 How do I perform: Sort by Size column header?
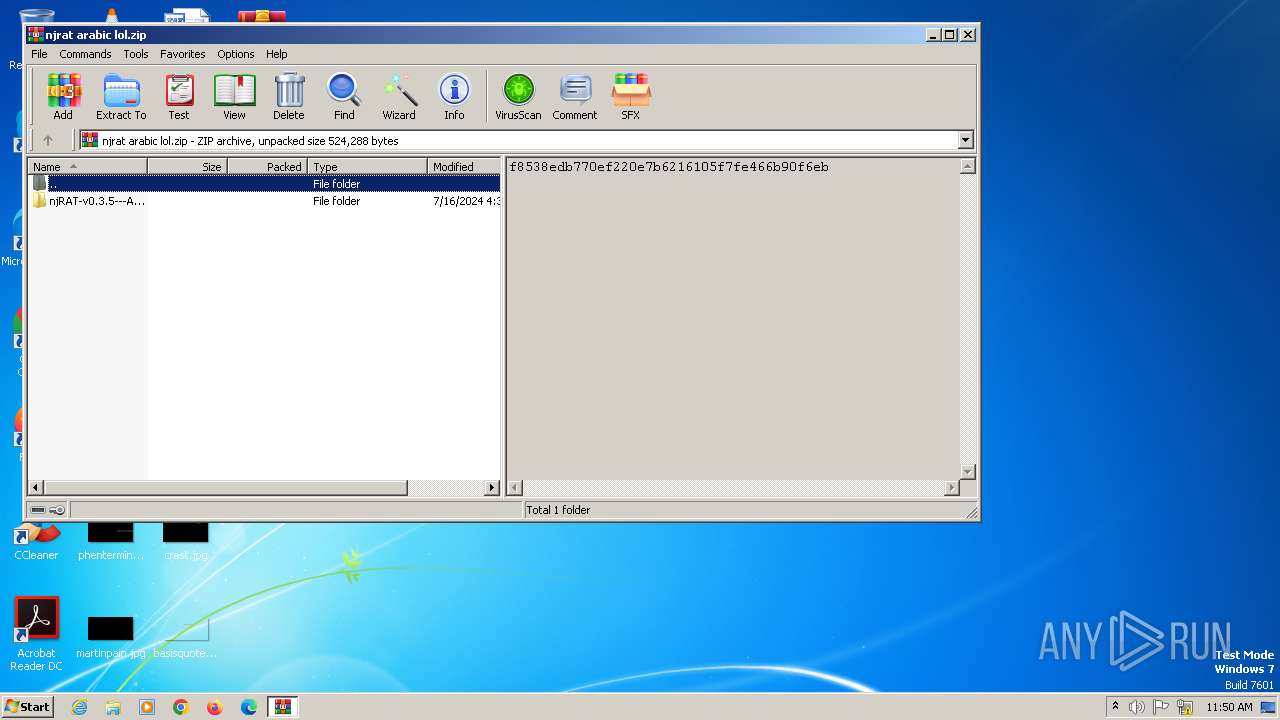pyautogui.click(x=187, y=167)
